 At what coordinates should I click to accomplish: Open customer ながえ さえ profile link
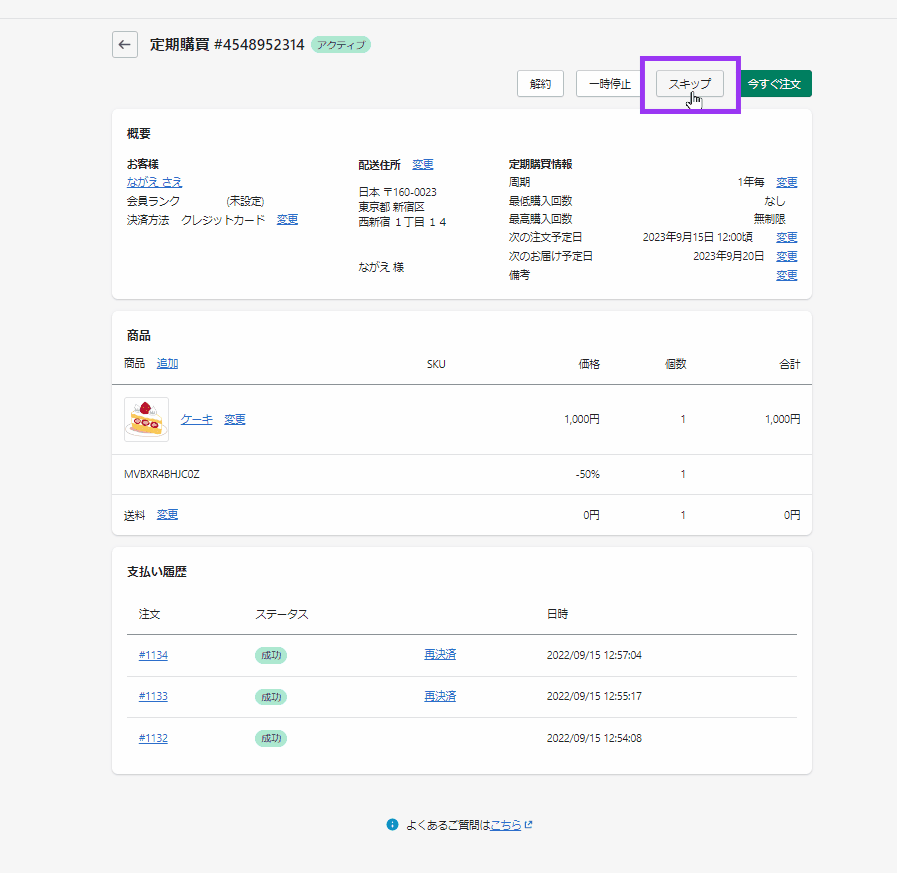point(154,182)
